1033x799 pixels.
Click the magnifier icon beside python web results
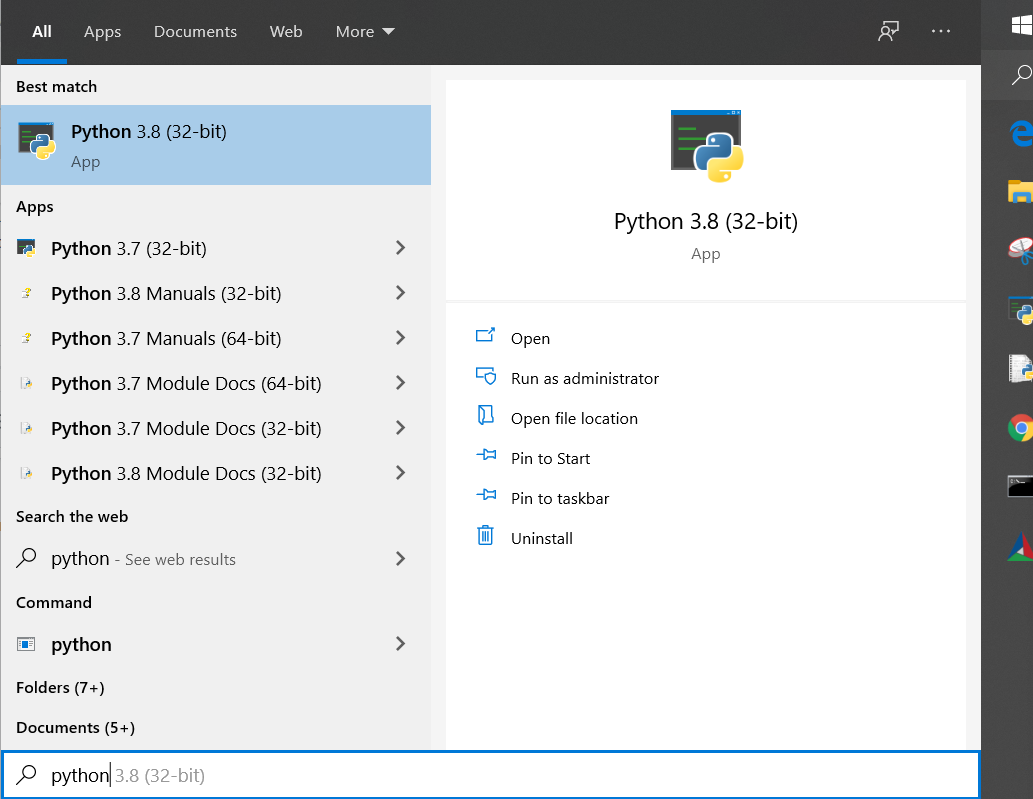tap(26, 558)
